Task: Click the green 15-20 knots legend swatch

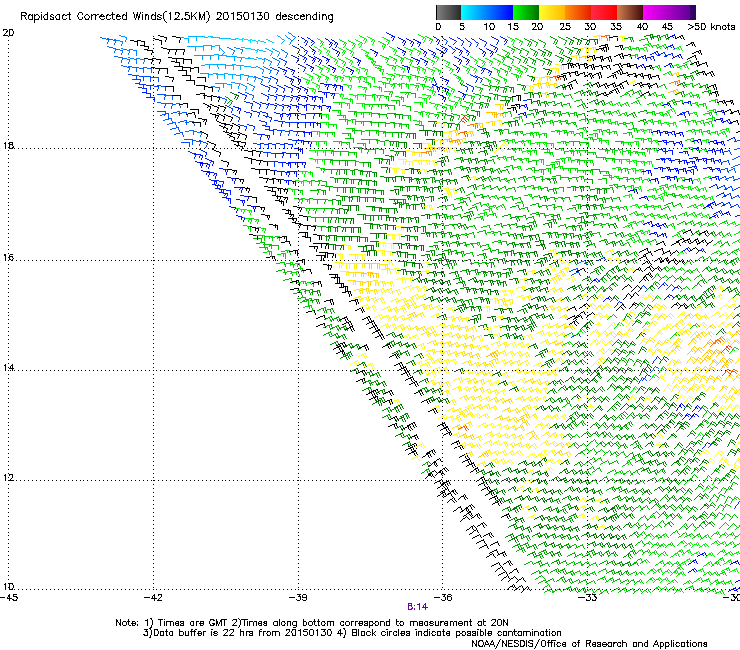Action: coord(526,12)
